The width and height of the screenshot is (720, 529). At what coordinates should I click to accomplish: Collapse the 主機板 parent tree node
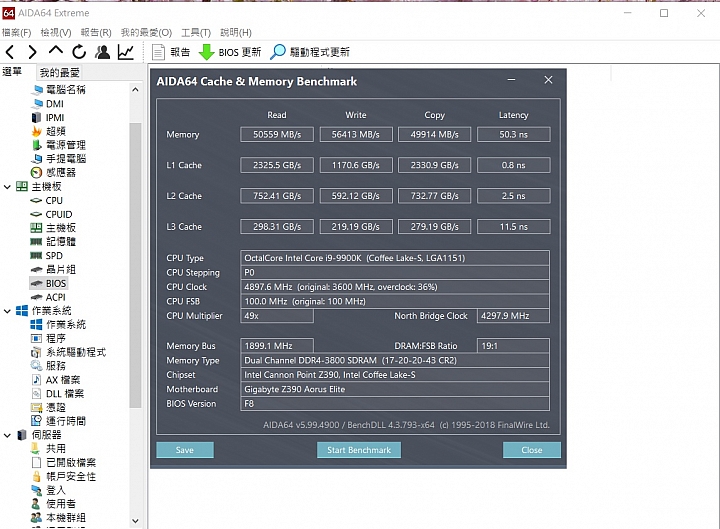coord(7,186)
